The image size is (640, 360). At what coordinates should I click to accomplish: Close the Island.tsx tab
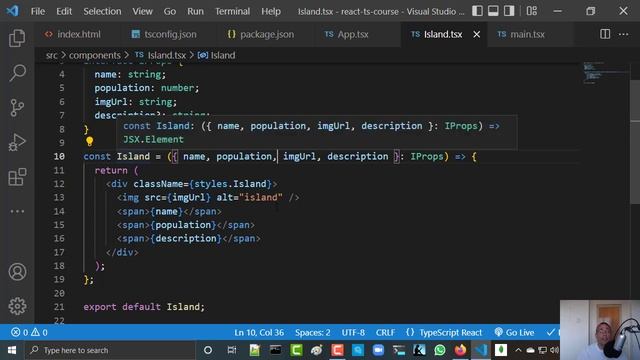[x=476, y=35]
